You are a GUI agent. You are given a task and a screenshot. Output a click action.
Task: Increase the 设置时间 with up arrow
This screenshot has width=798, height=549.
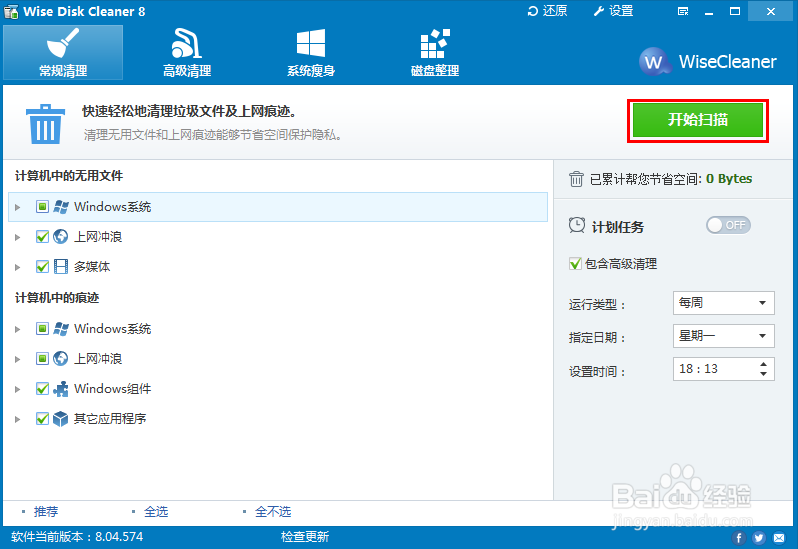tap(763, 364)
